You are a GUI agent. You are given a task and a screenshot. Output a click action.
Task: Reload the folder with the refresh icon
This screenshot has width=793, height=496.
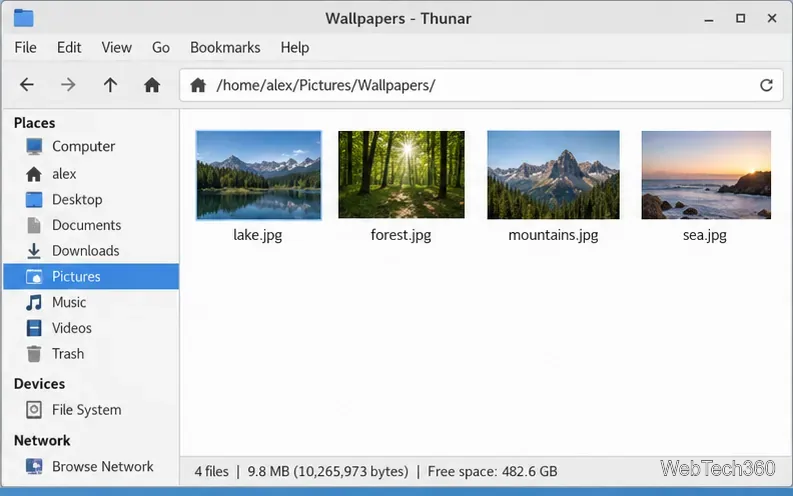pos(766,85)
